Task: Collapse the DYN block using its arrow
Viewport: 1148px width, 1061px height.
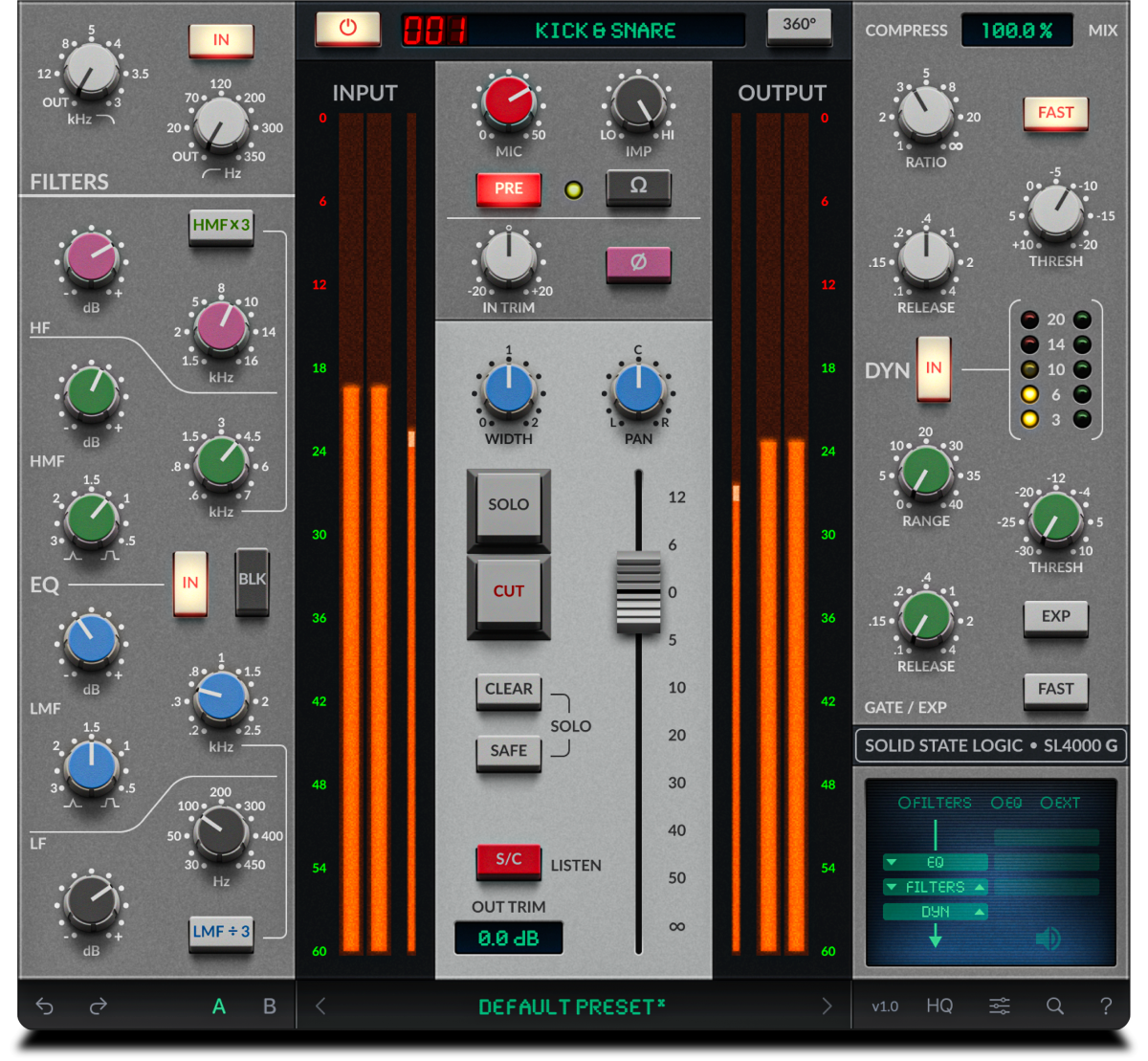Action: point(979,911)
